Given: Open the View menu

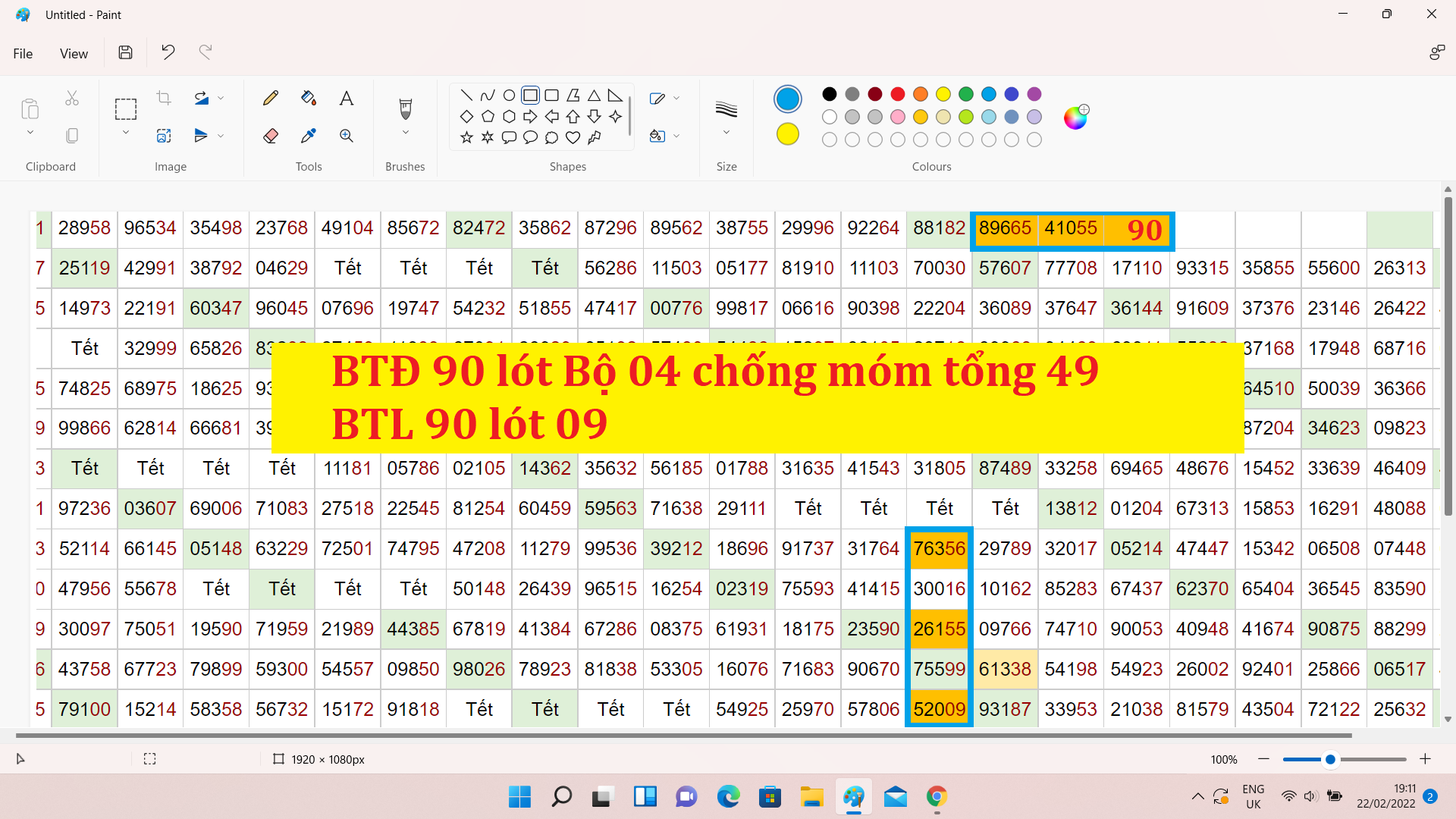Looking at the screenshot, I should [74, 54].
